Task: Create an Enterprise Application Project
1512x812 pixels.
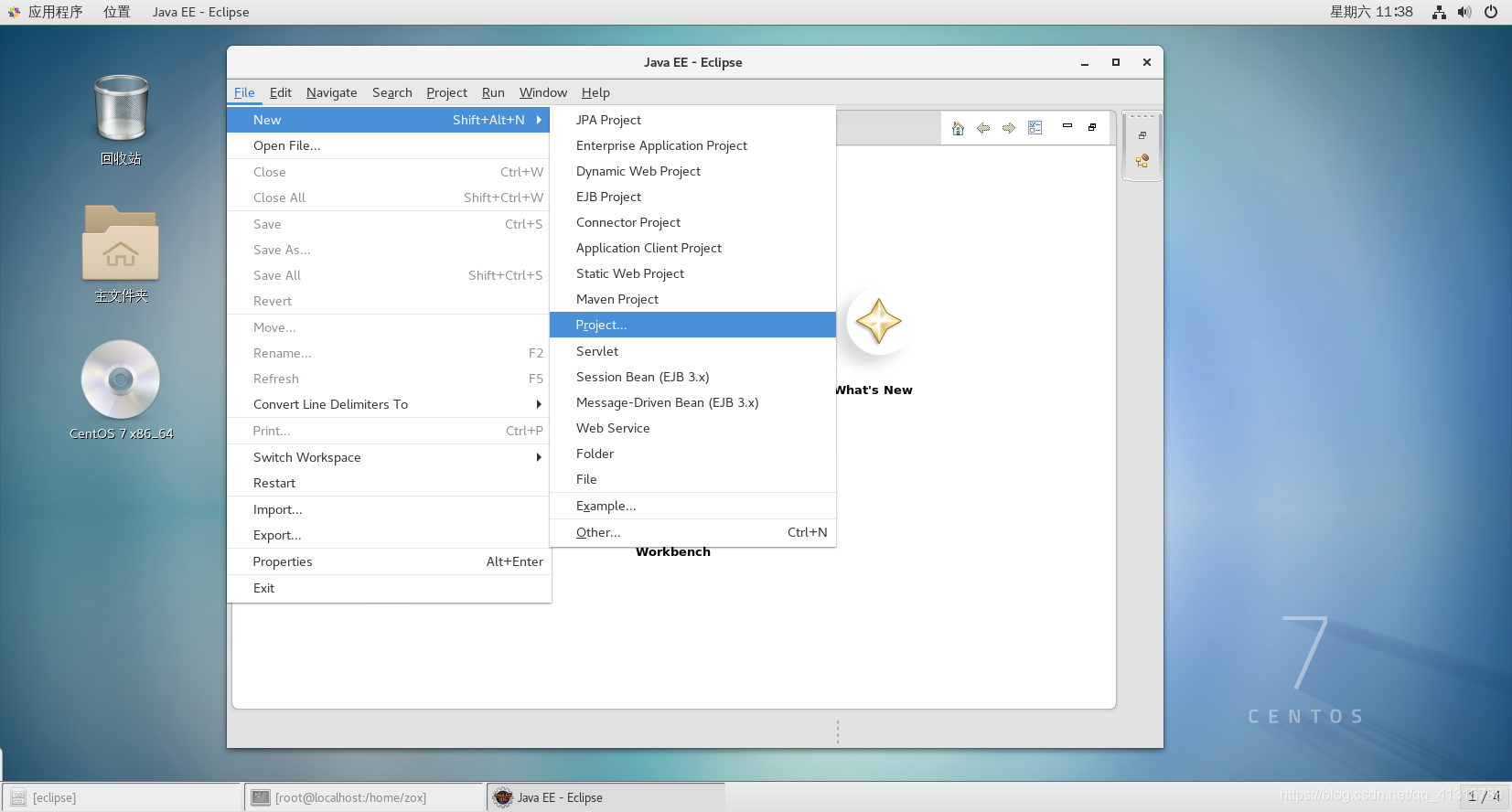Action: pyautogui.click(x=692, y=145)
